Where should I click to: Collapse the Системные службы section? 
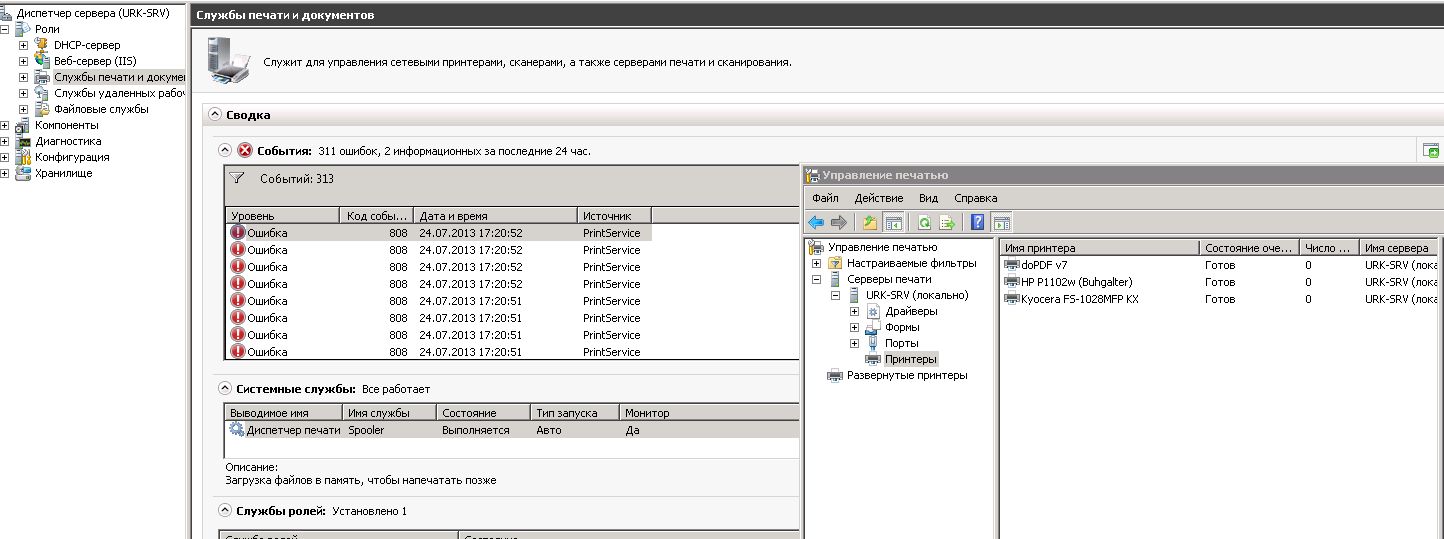(x=225, y=388)
